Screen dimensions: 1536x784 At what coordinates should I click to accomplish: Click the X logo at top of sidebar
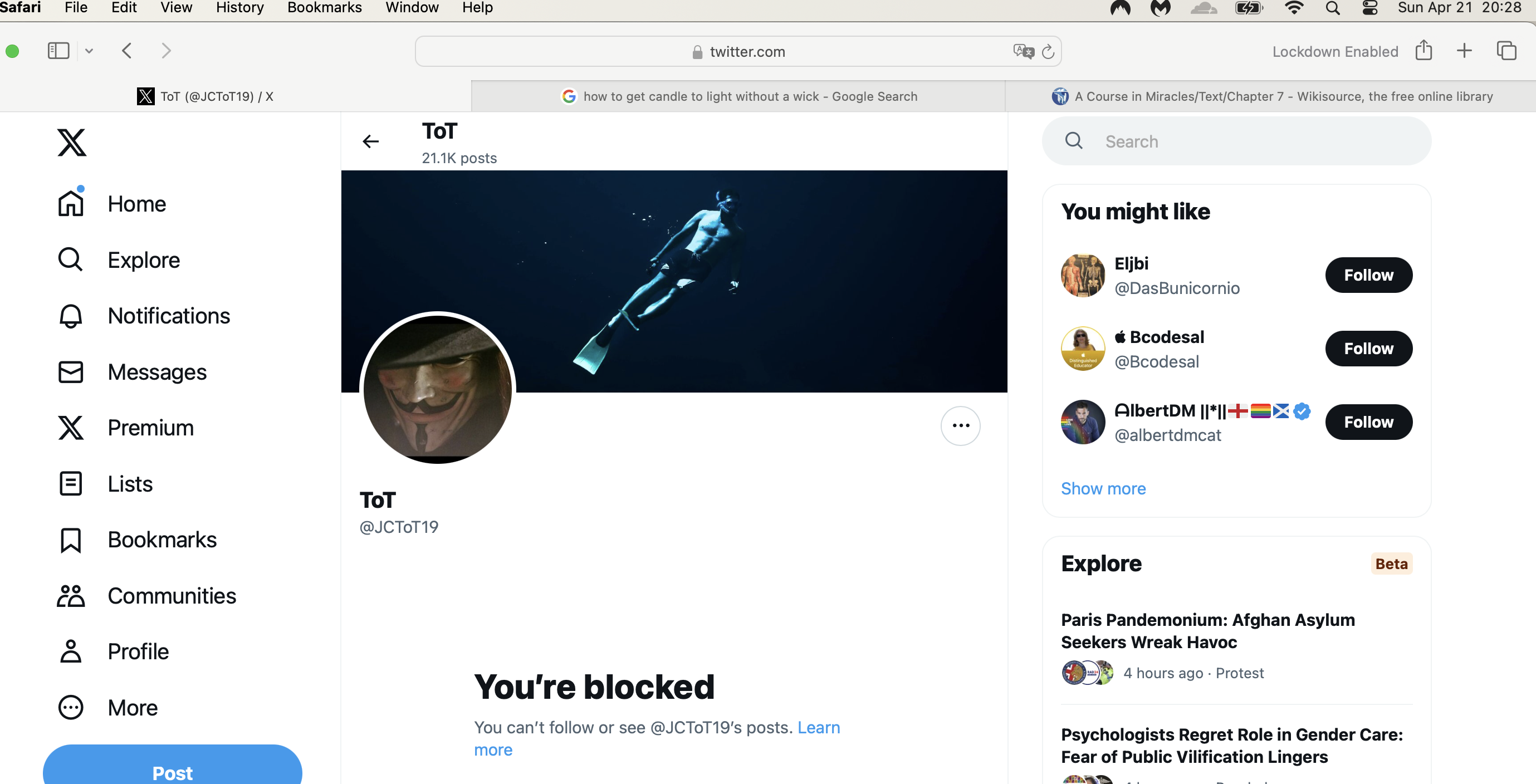point(71,142)
